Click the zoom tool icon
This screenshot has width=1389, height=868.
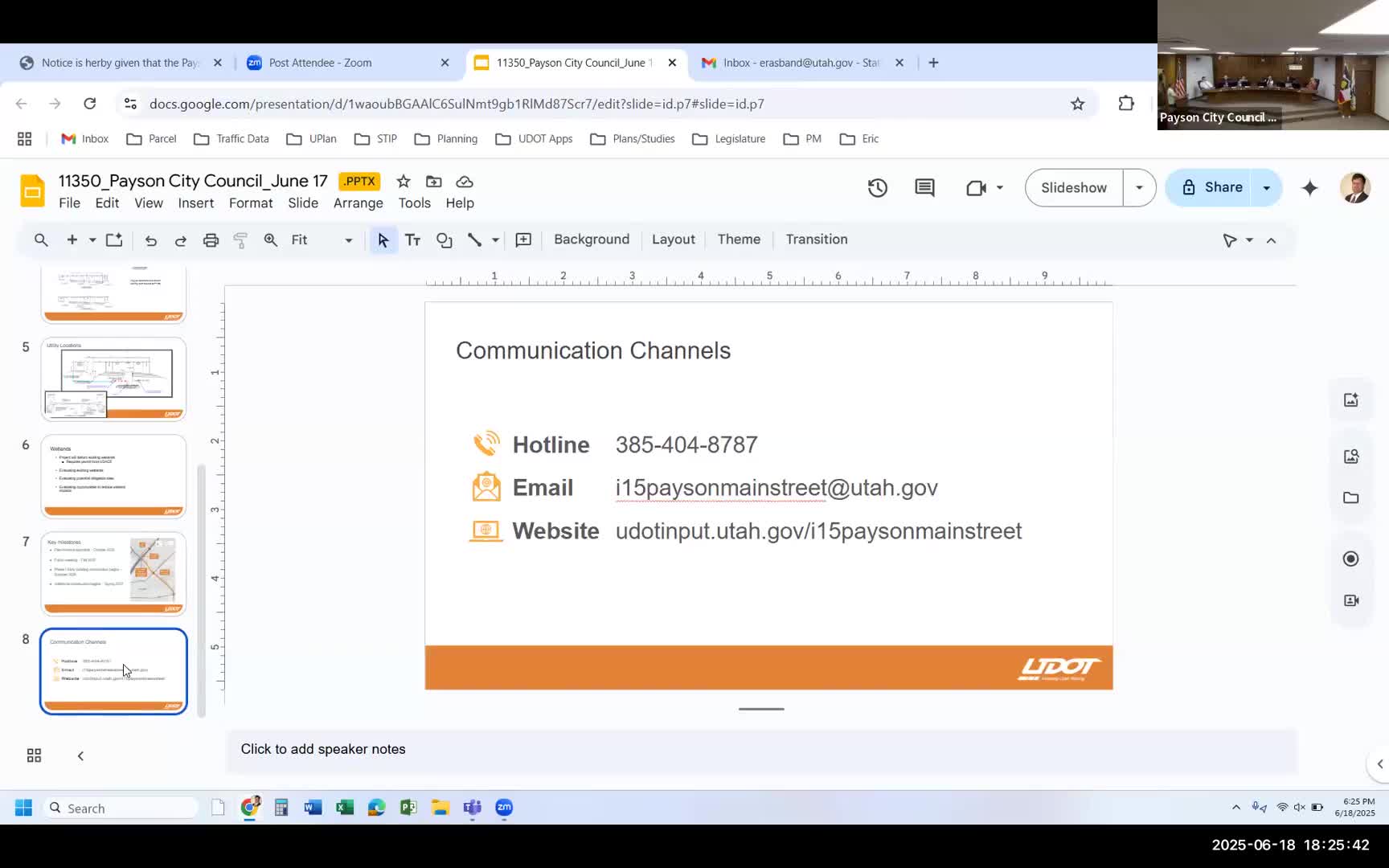tap(271, 240)
